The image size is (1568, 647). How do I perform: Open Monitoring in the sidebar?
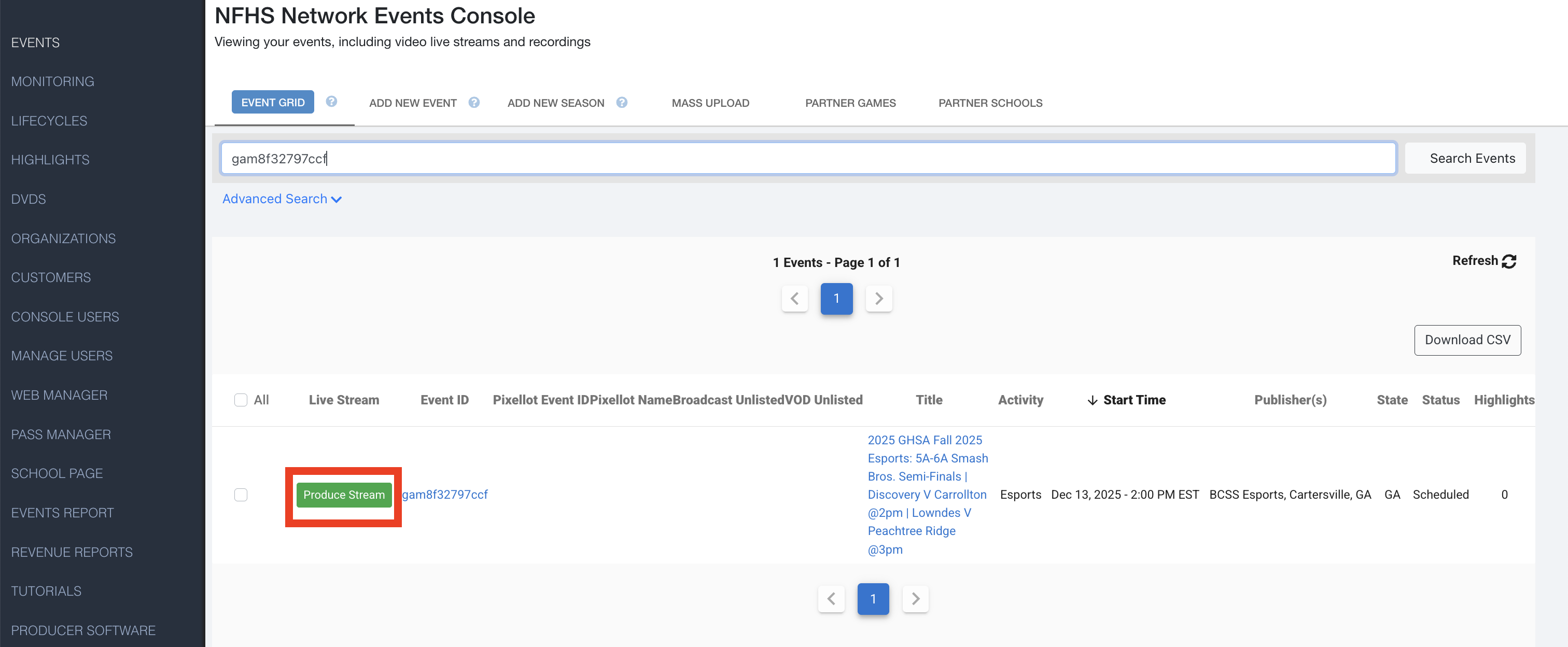(x=52, y=81)
